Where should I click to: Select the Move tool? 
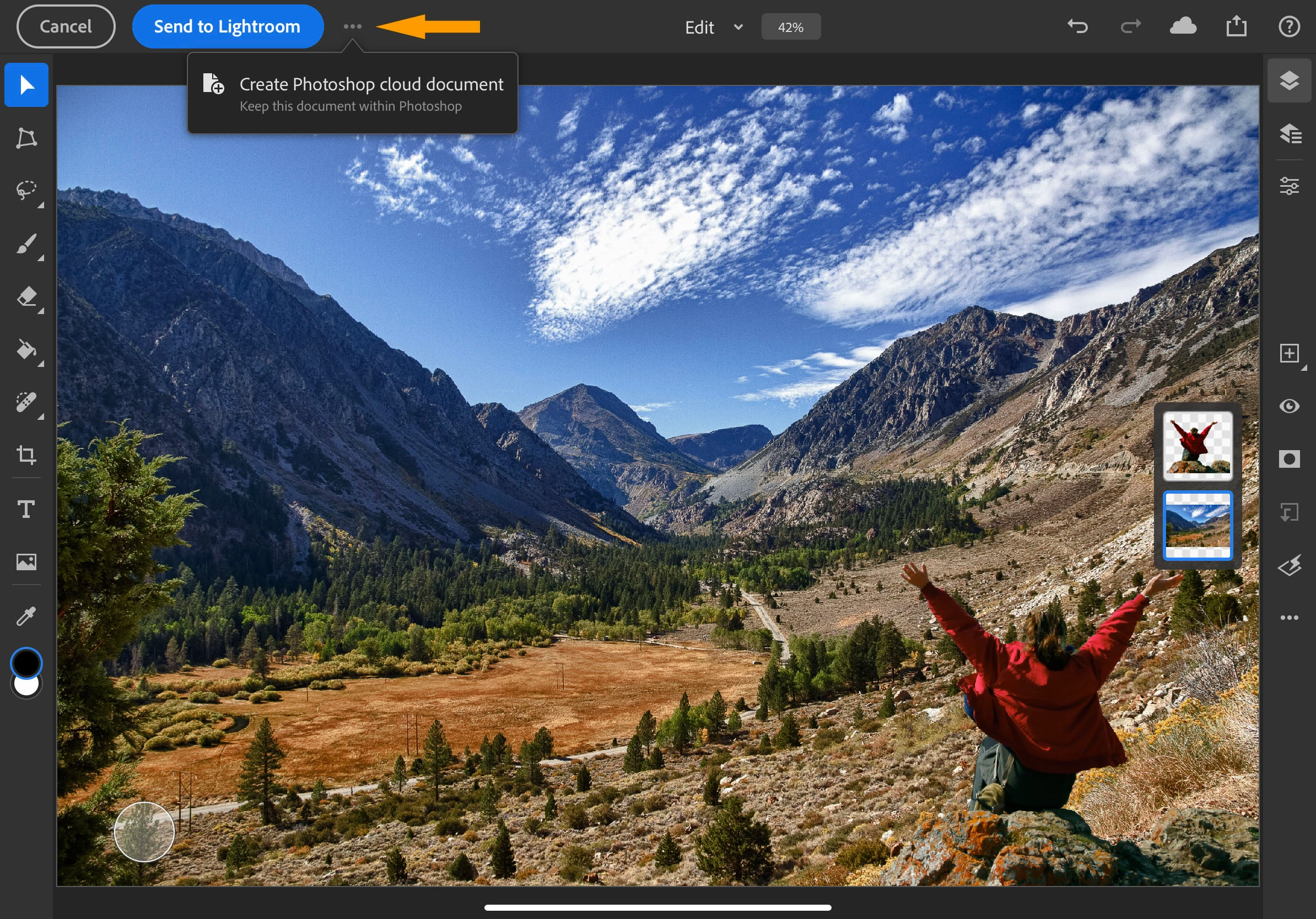click(26, 85)
